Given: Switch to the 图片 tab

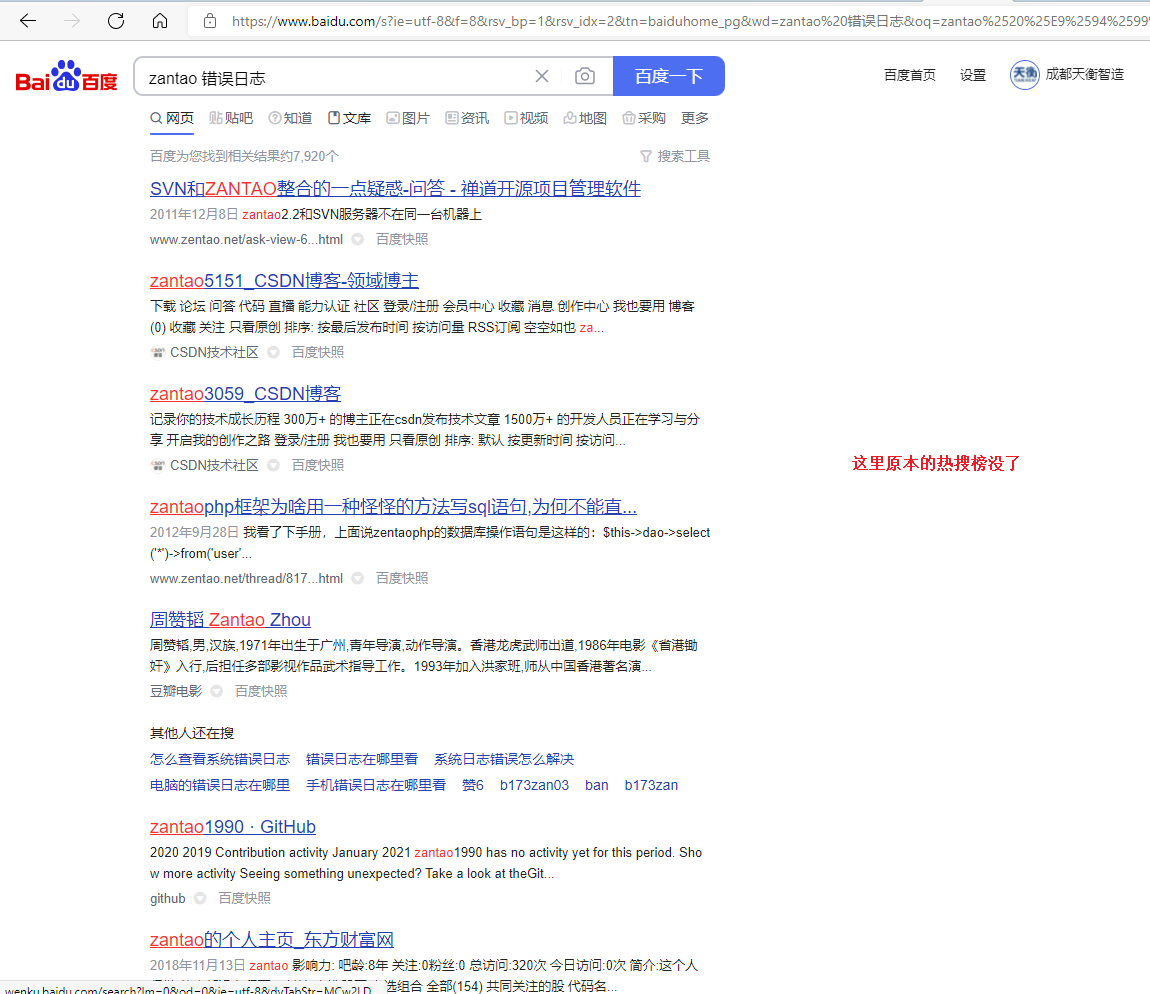Looking at the screenshot, I should point(408,118).
